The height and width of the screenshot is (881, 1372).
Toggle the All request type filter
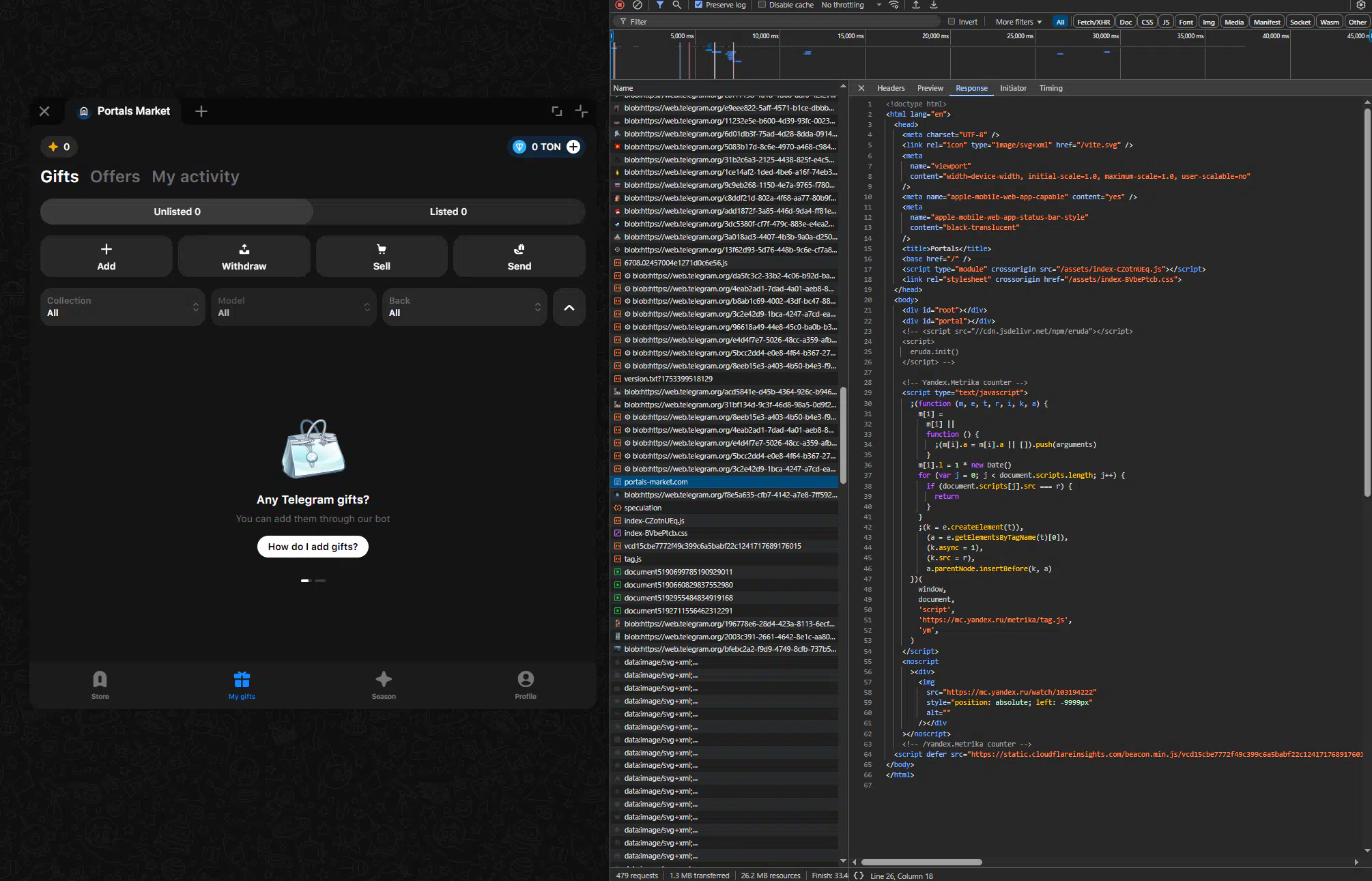click(x=1060, y=22)
